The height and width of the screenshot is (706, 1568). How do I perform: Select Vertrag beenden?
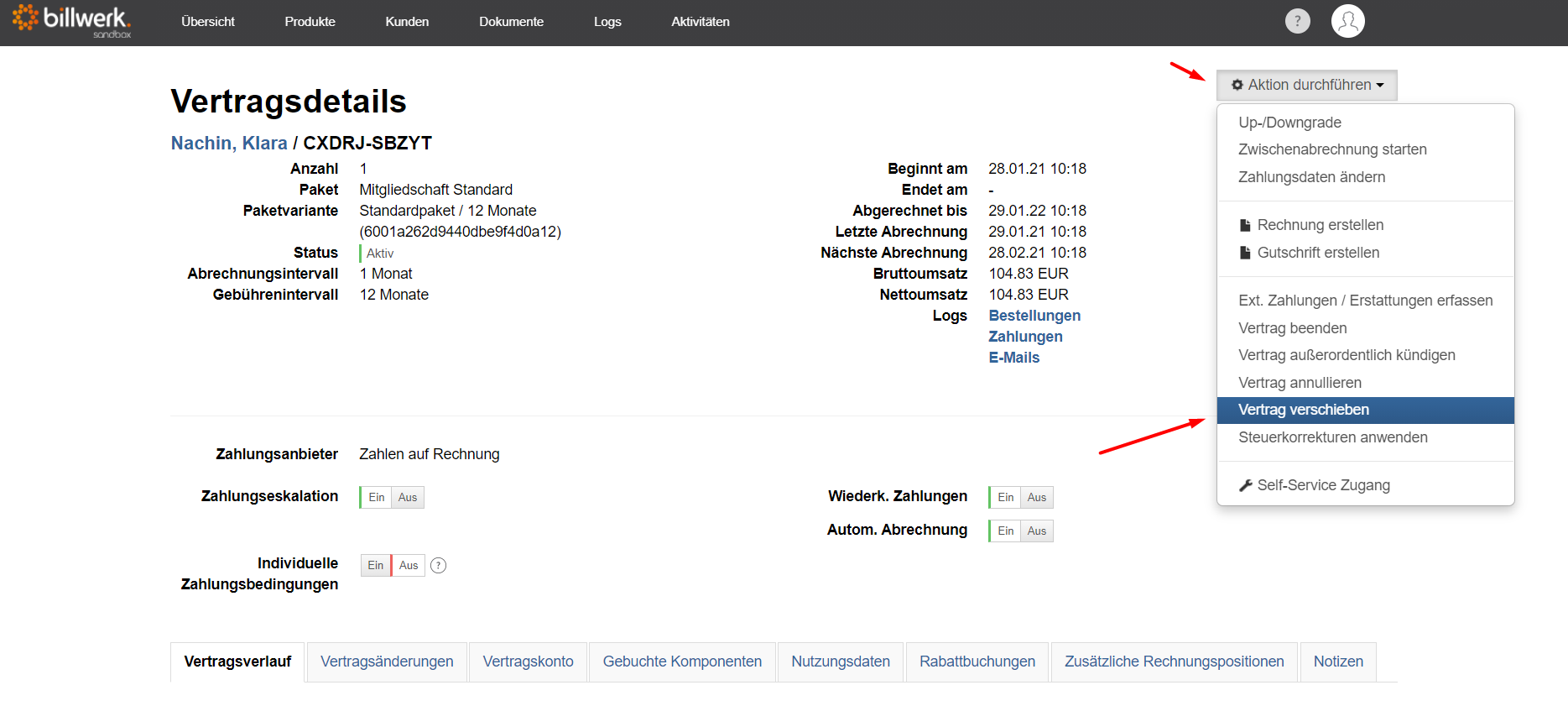(x=1365, y=328)
